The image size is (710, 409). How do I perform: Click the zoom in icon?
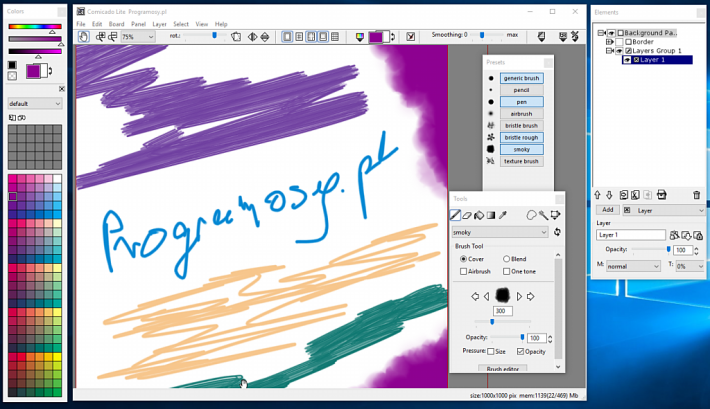coord(101,37)
